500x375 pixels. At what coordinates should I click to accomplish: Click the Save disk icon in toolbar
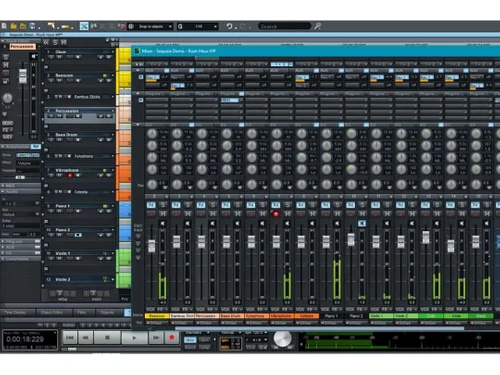click(x=32, y=26)
